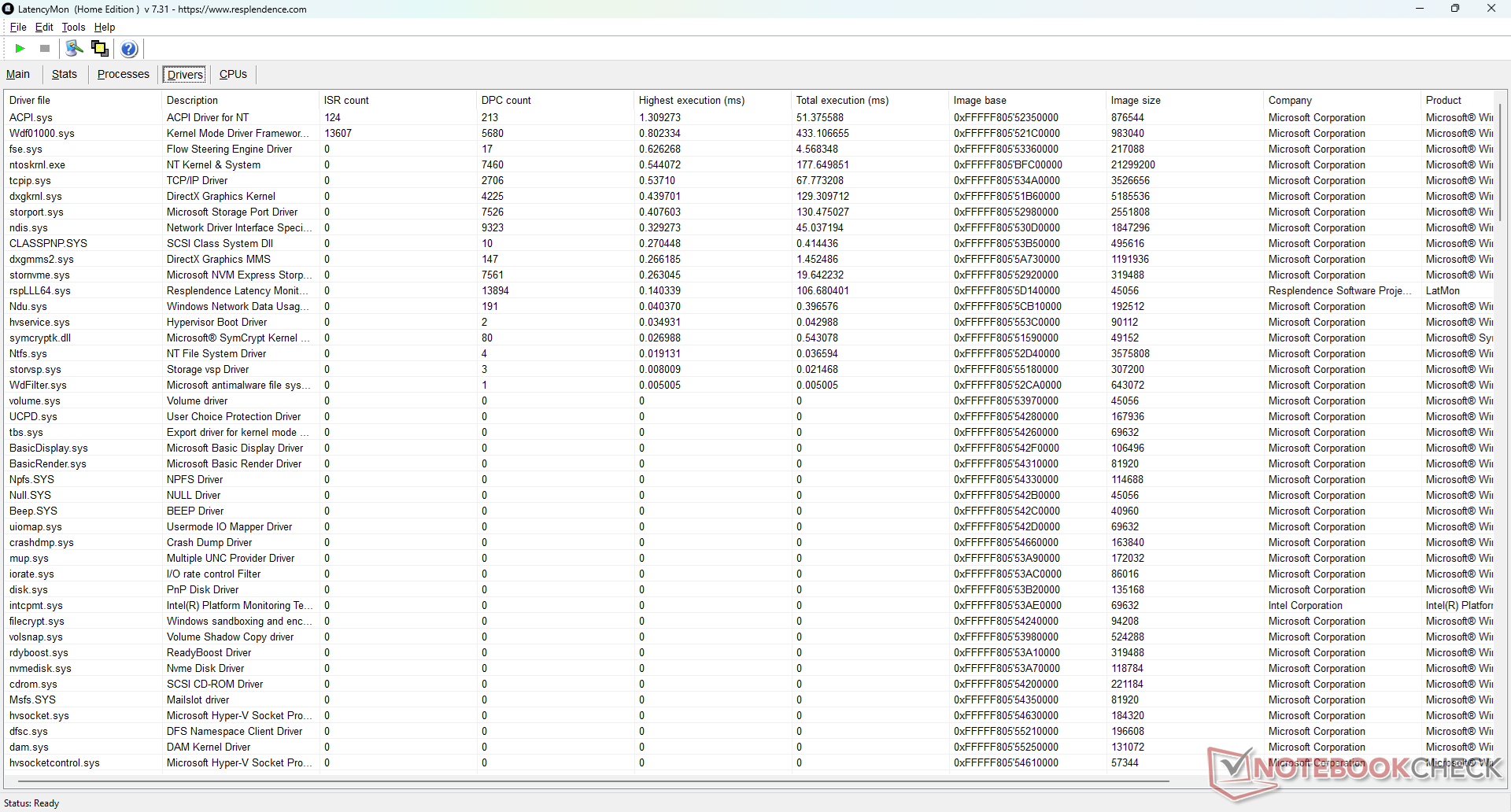Open the Edit menu
The image size is (1511, 812).
[44, 27]
